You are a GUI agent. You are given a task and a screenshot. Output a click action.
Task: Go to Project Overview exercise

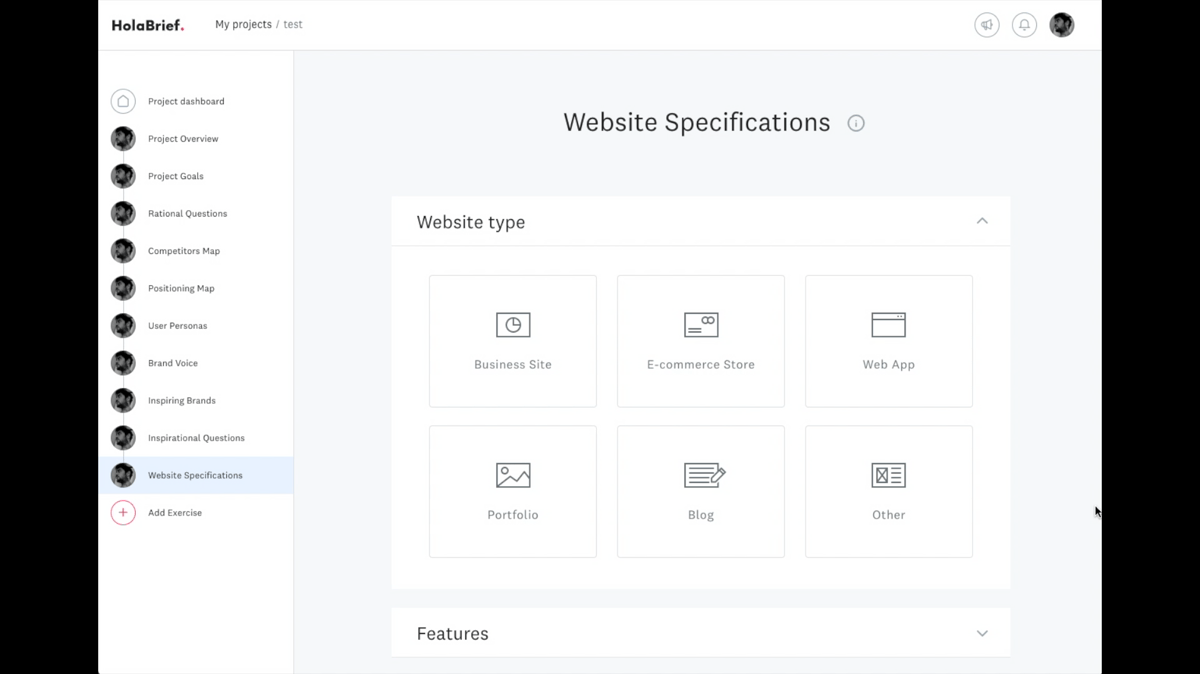click(183, 139)
